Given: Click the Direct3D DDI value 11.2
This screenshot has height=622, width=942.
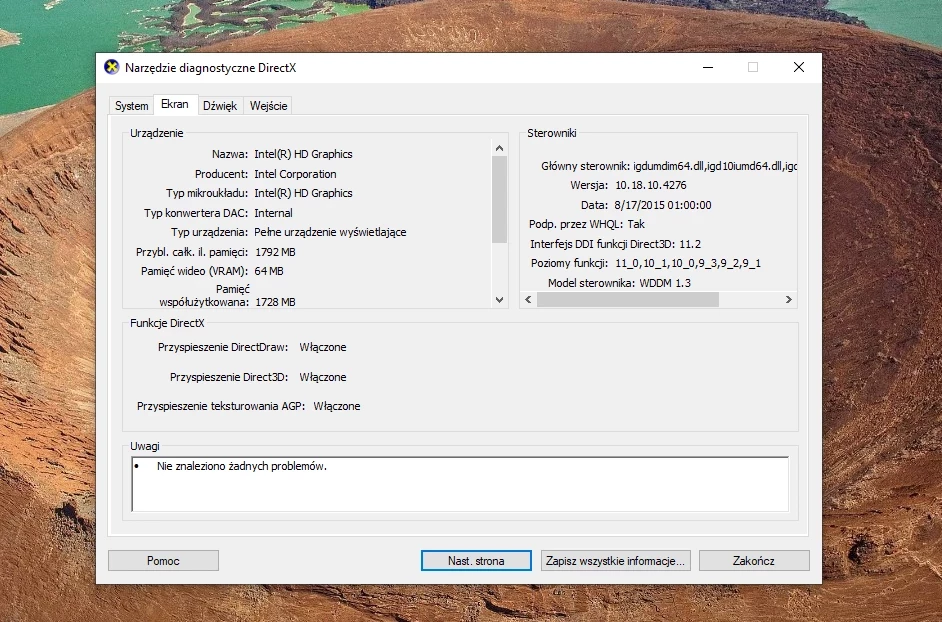Looking at the screenshot, I should click(x=690, y=245).
